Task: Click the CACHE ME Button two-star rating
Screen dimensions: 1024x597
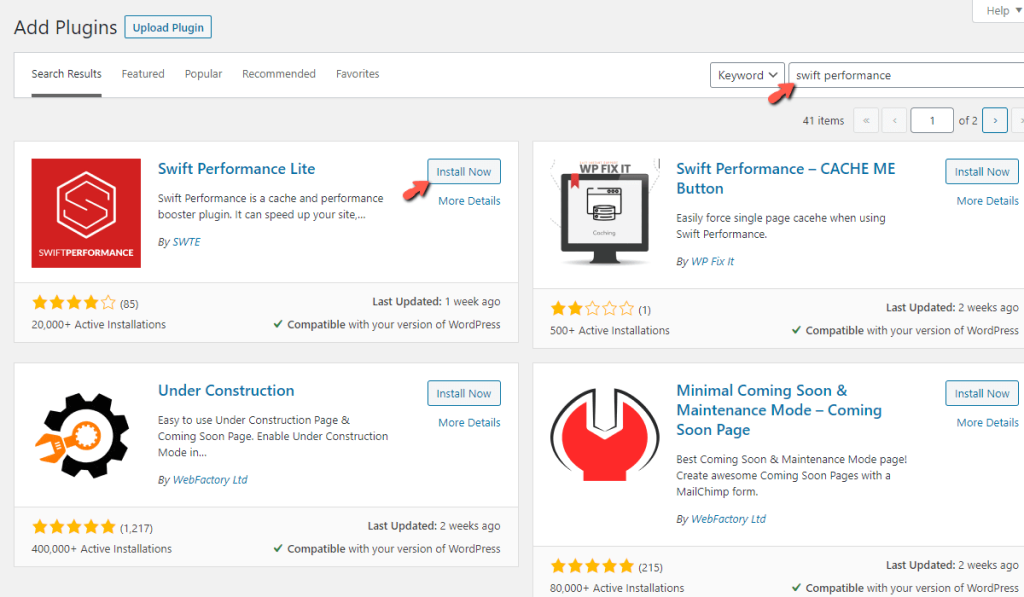Action: 592,309
